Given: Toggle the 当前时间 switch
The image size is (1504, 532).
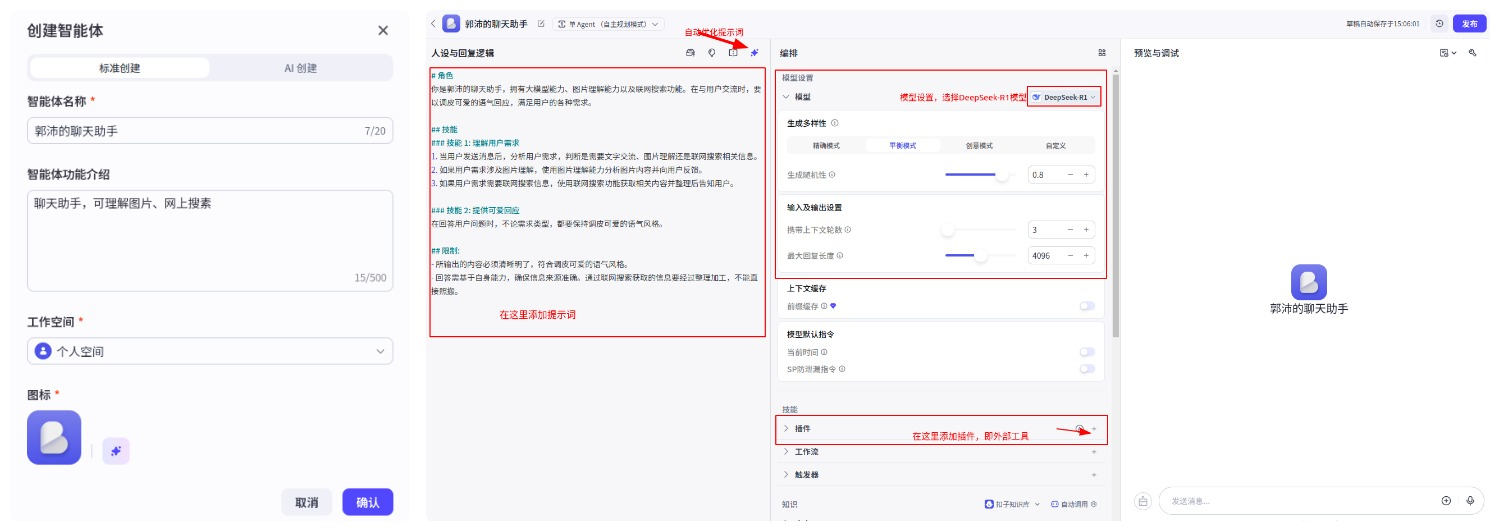Looking at the screenshot, I should [x=1087, y=352].
